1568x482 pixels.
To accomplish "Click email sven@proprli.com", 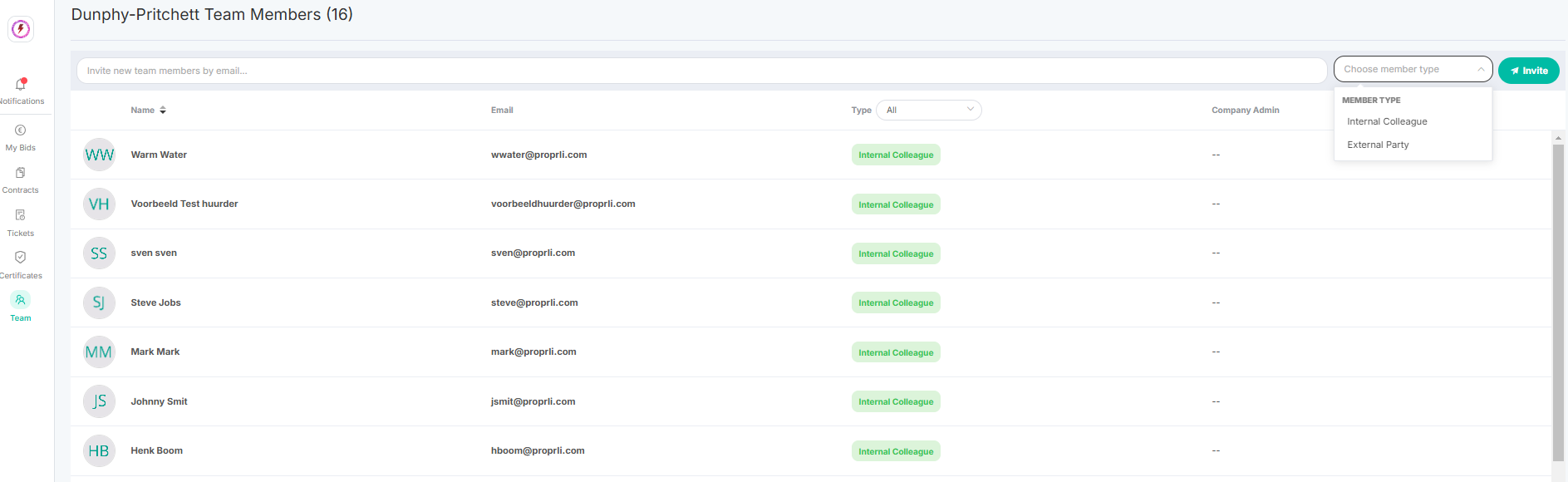I will pos(533,253).
